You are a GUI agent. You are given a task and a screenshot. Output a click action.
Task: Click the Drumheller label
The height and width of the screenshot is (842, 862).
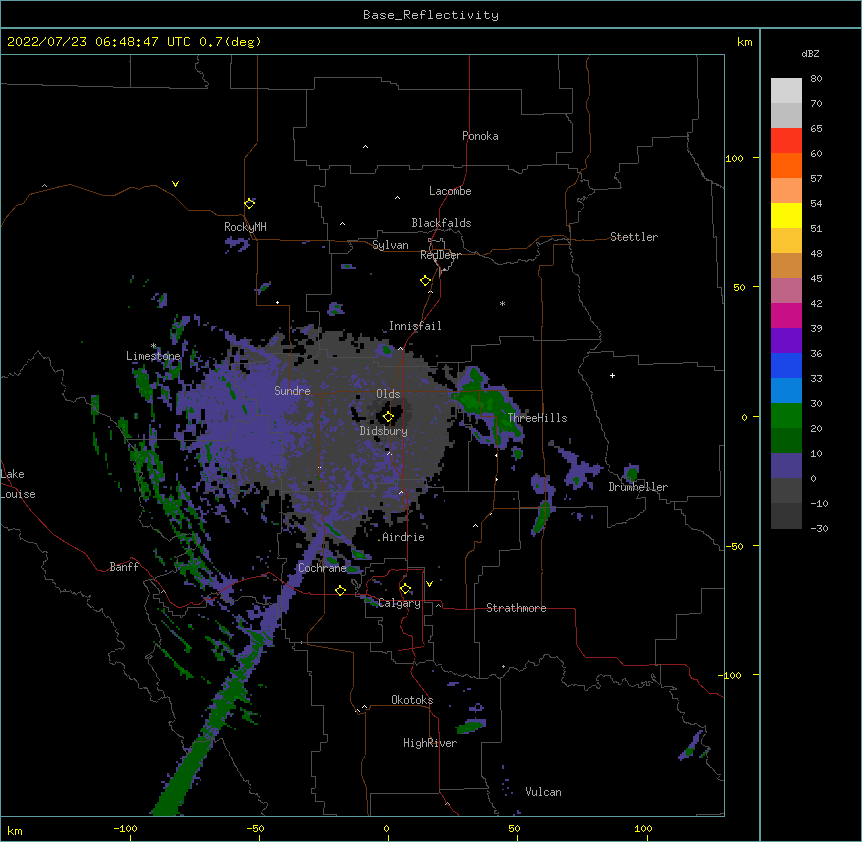click(x=638, y=487)
